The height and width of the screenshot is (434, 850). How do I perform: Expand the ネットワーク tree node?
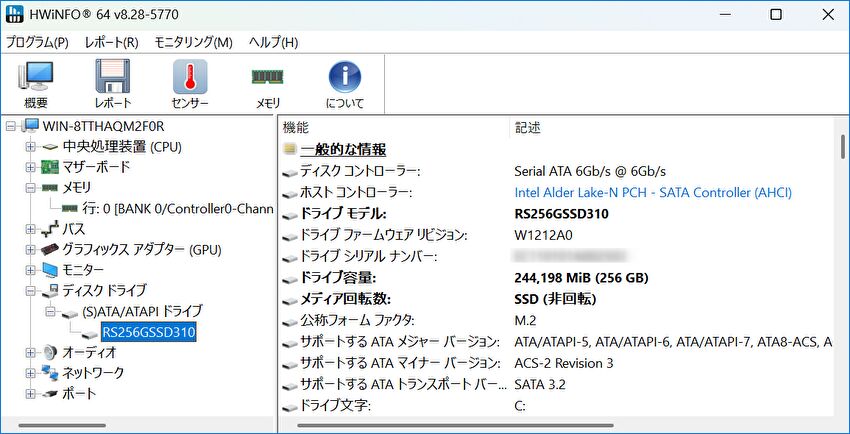click(x=30, y=373)
